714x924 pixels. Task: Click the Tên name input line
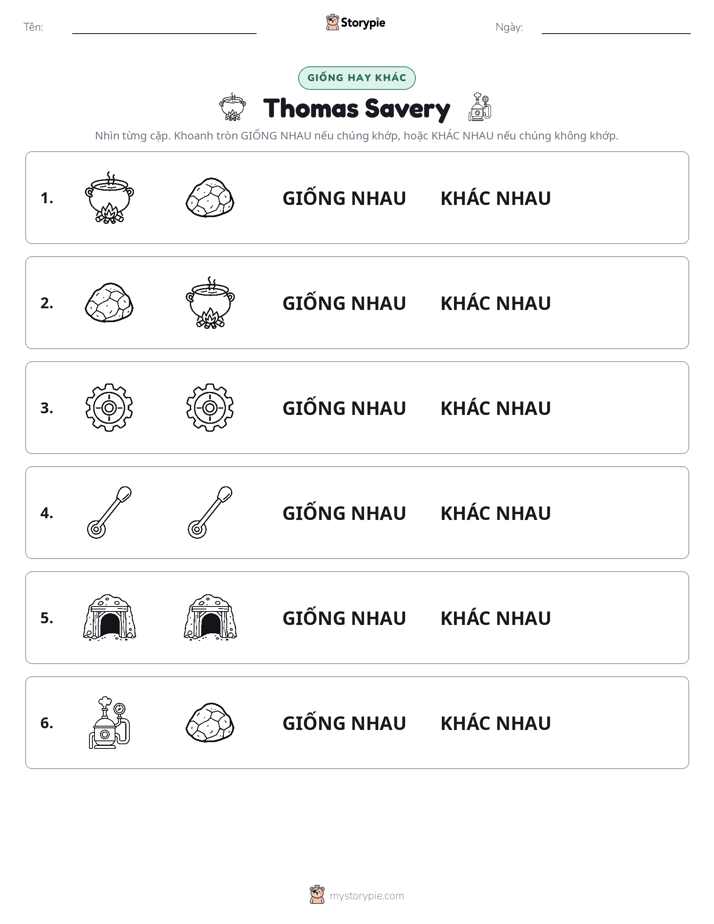click(164, 28)
